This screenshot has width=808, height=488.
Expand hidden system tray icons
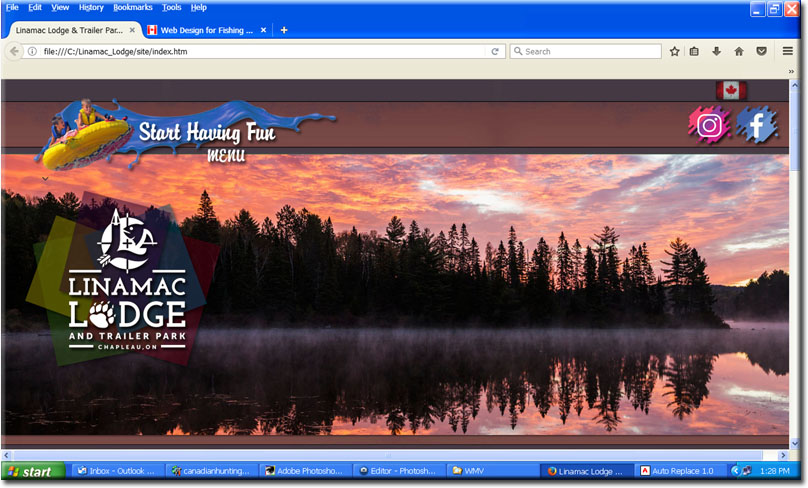point(735,470)
